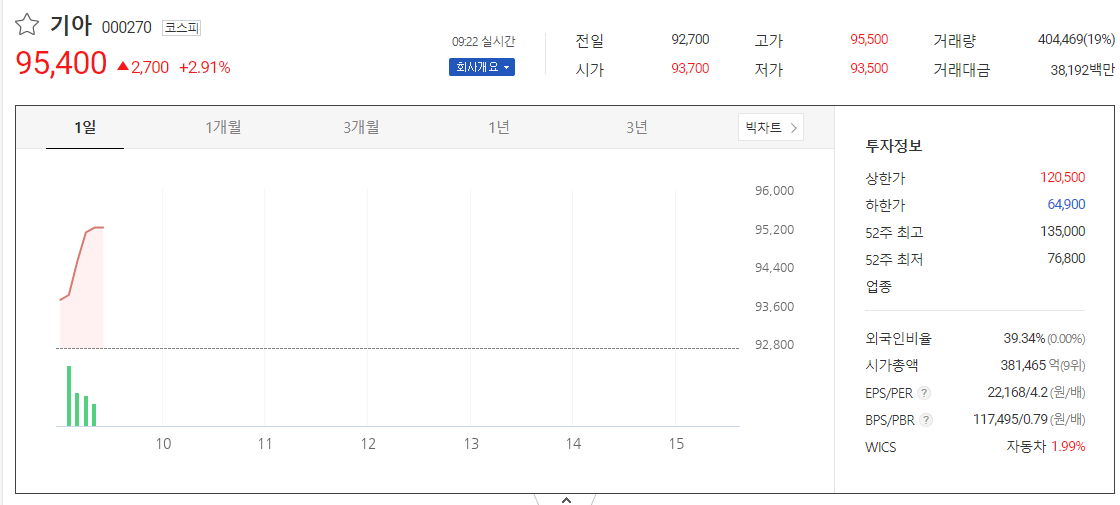
Task: Switch to the 3년 chart tab
Action: pos(636,128)
